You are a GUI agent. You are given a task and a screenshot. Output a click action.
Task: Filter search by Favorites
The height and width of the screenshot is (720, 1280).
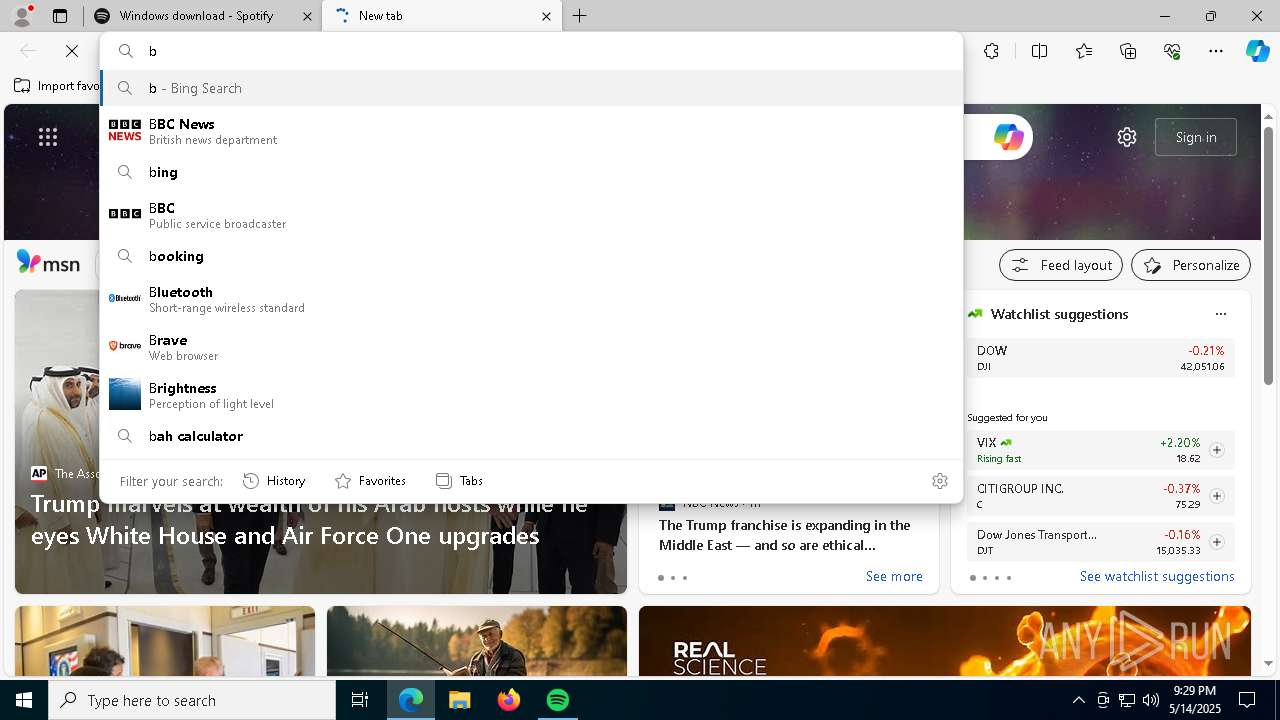coord(370,481)
